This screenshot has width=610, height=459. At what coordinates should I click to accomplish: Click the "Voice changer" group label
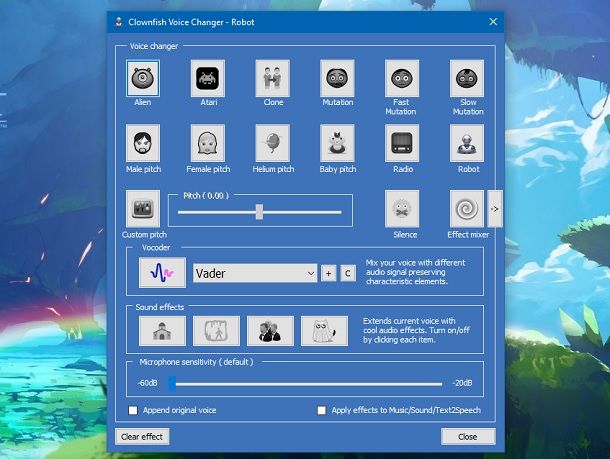[x=154, y=46]
